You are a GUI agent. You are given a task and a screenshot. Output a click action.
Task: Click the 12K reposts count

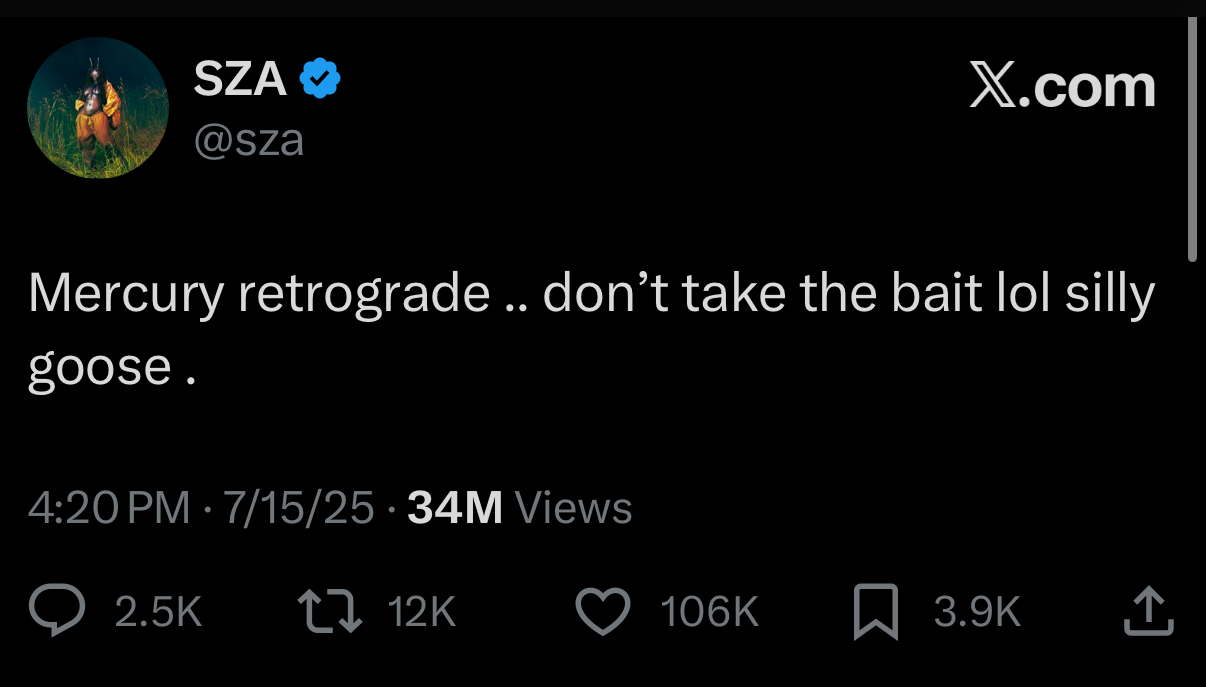pyautogui.click(x=422, y=612)
